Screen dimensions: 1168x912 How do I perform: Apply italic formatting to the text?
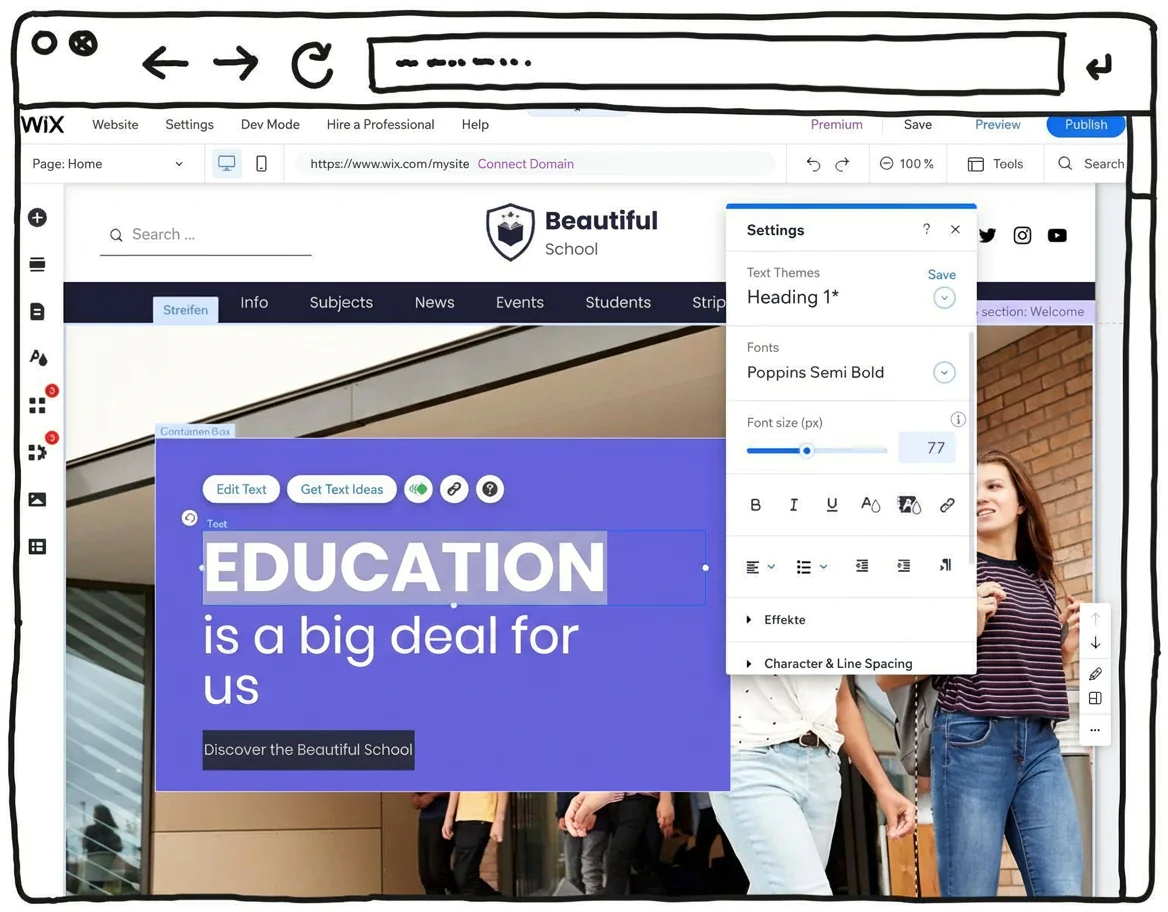pyautogui.click(x=793, y=504)
